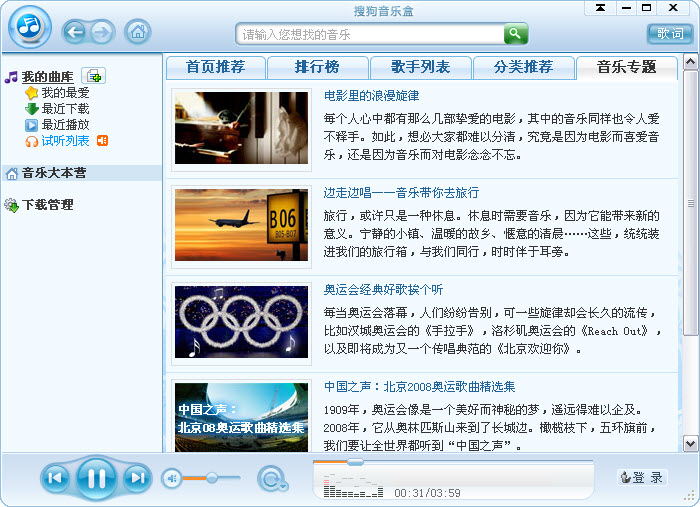The width and height of the screenshot is (700, 507).
Task: Switch to 排行榜 tab
Action: 317,67
